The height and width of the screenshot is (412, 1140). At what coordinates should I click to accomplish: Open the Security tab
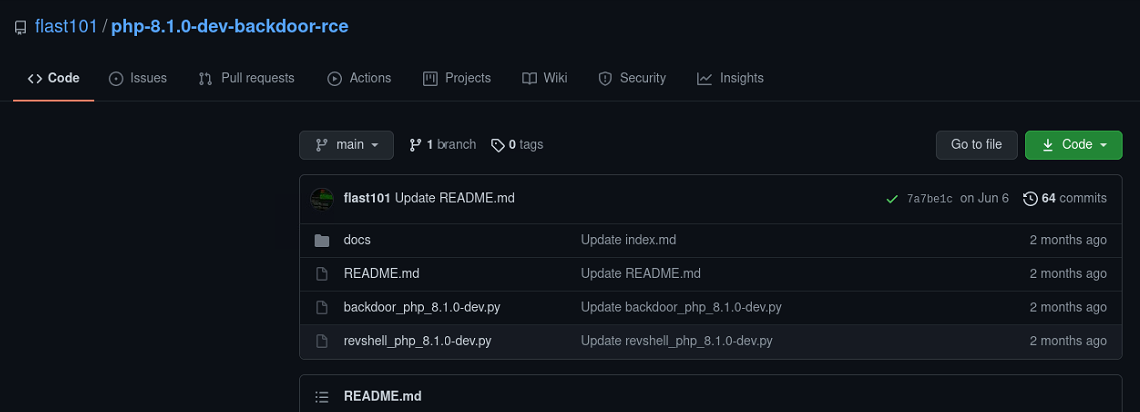click(x=632, y=78)
